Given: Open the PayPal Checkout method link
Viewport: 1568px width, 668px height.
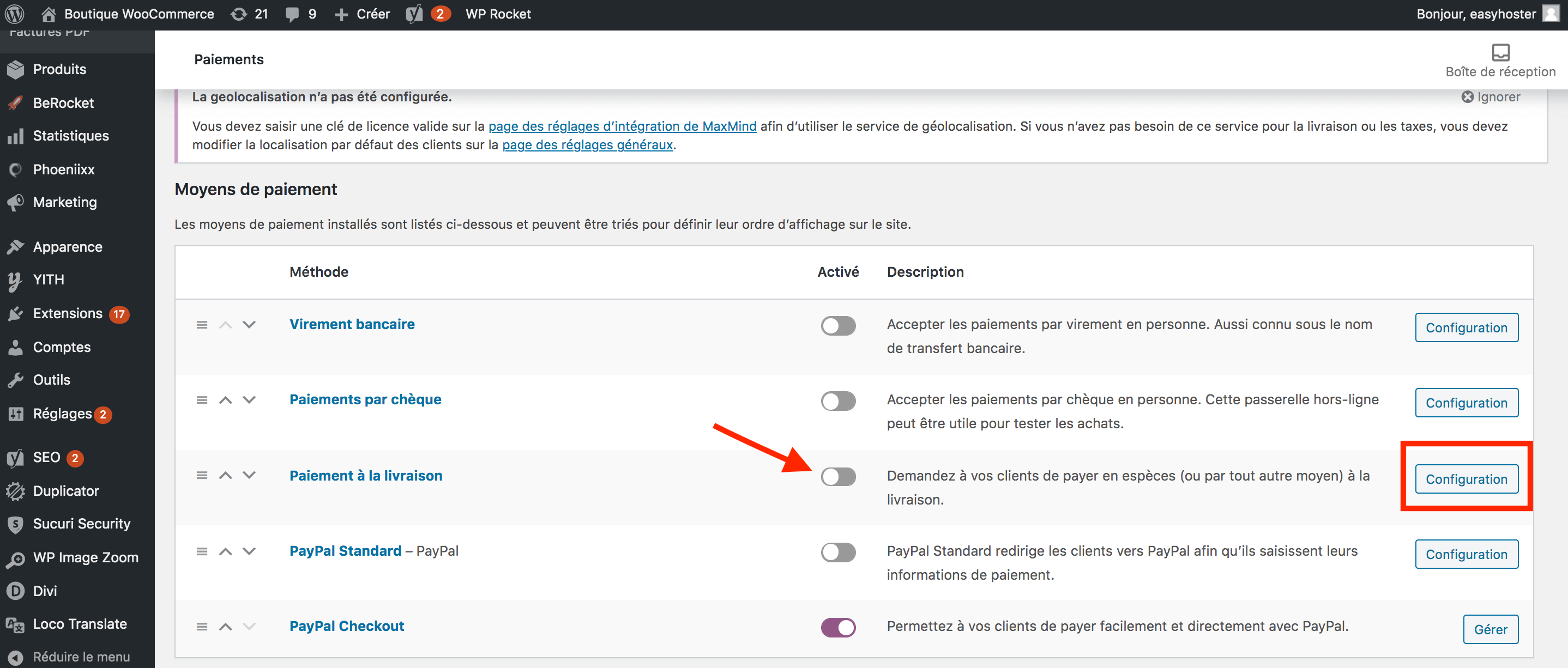Looking at the screenshot, I should click(346, 626).
